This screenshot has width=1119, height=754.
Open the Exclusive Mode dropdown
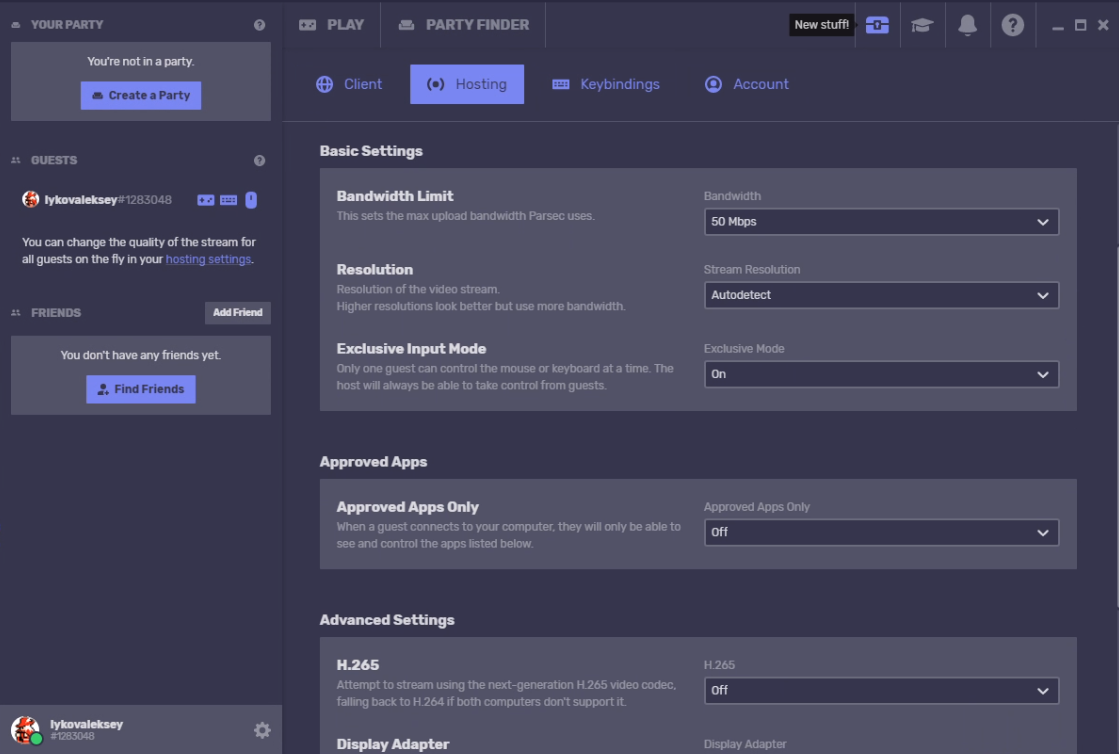click(881, 375)
